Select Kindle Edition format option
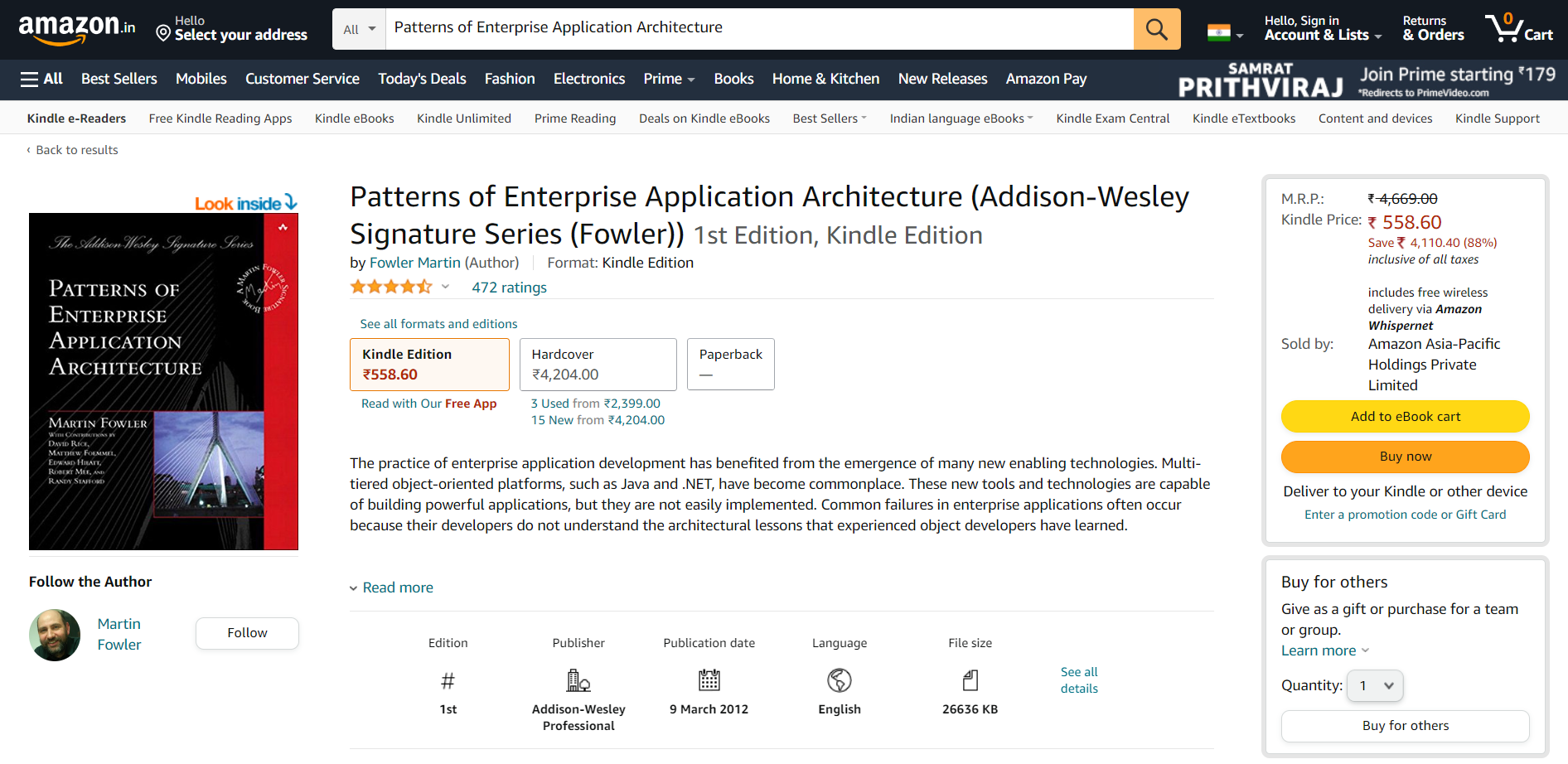Viewport: 1568px width, 764px height. (429, 364)
